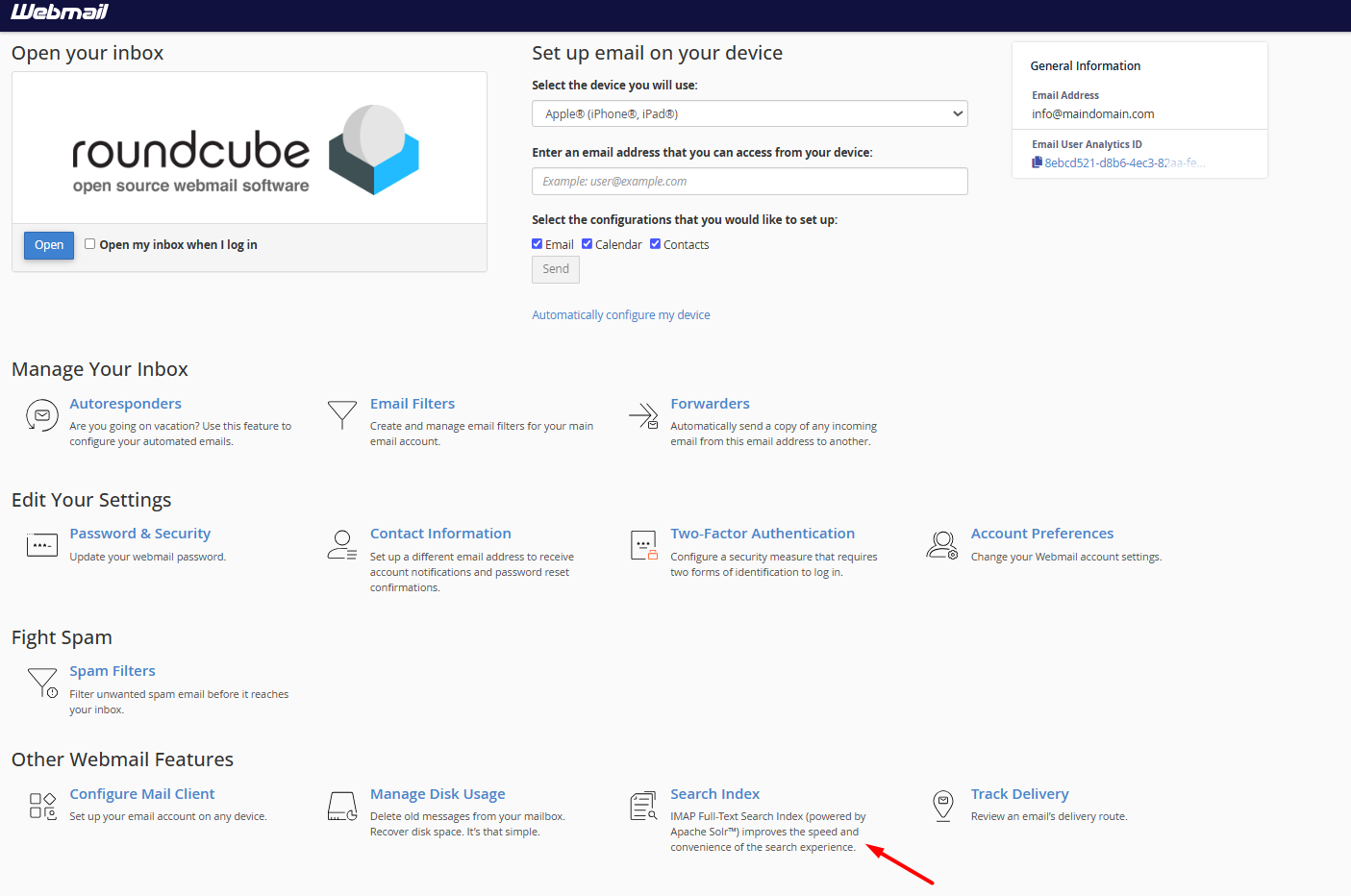Click the Set up email on your device heading

[658, 53]
